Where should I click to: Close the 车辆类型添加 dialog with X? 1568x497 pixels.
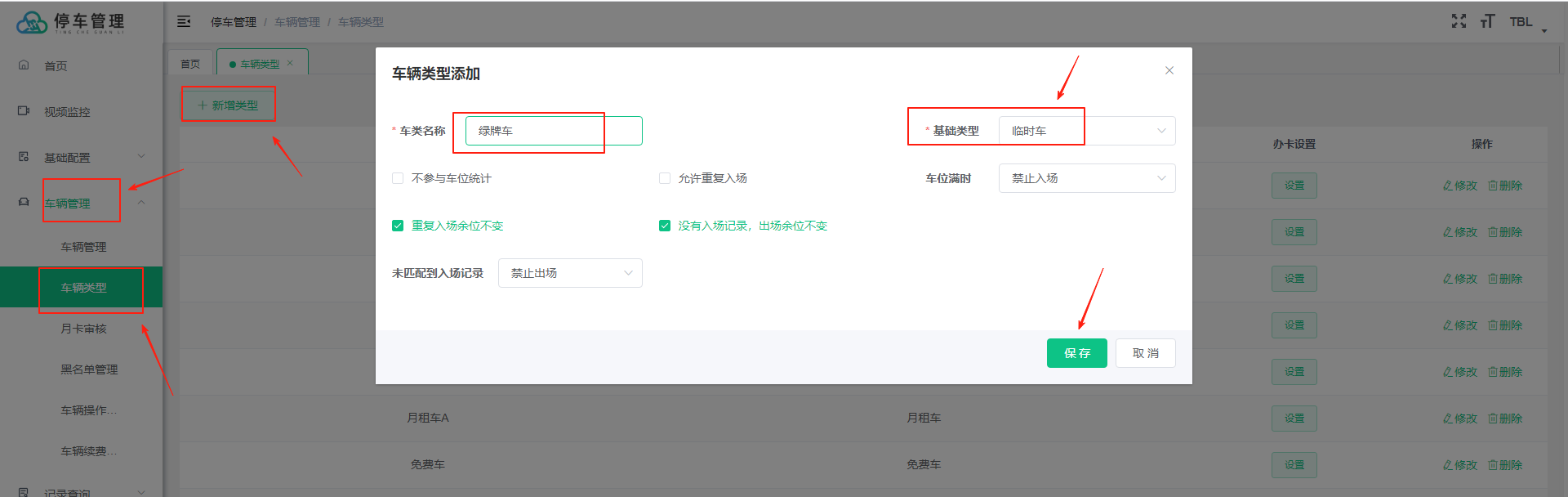click(x=1169, y=70)
